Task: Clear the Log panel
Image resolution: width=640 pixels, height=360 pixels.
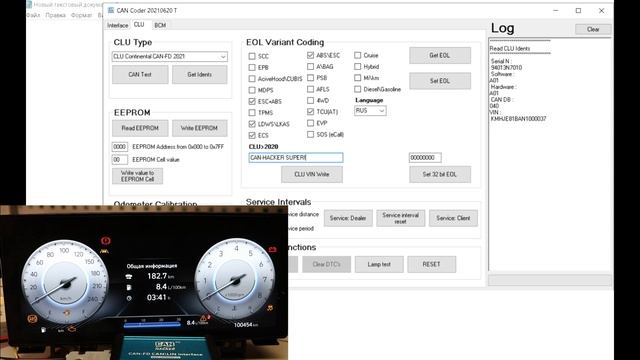Action: tap(593, 29)
